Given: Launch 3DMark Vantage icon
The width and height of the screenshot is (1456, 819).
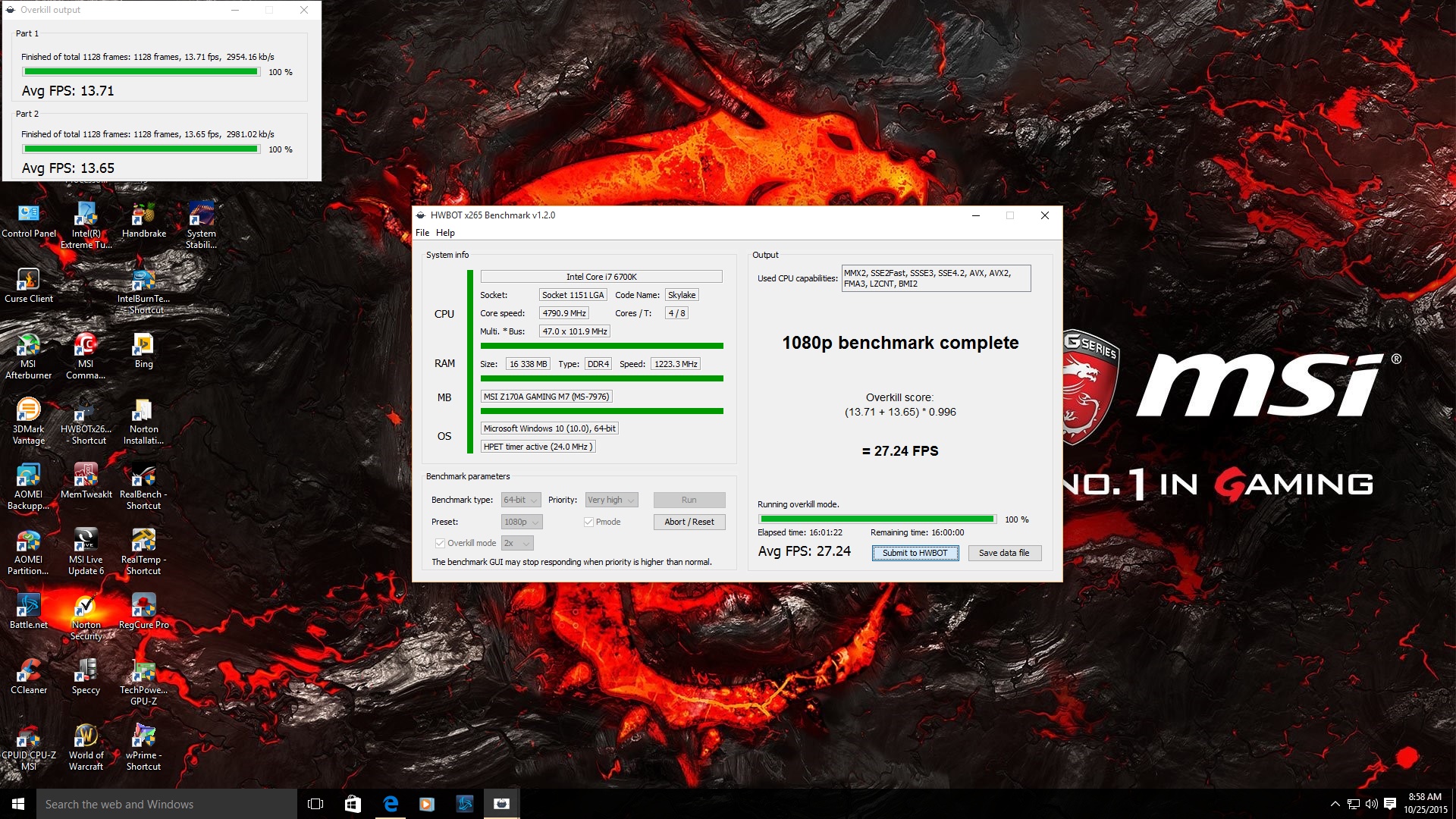Looking at the screenshot, I should point(29,421).
